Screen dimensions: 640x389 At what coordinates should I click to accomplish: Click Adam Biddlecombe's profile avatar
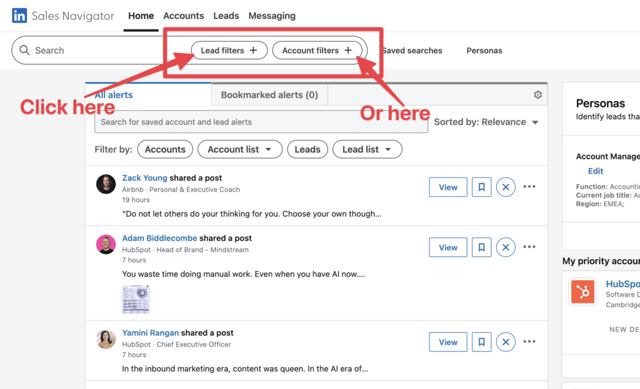106,244
